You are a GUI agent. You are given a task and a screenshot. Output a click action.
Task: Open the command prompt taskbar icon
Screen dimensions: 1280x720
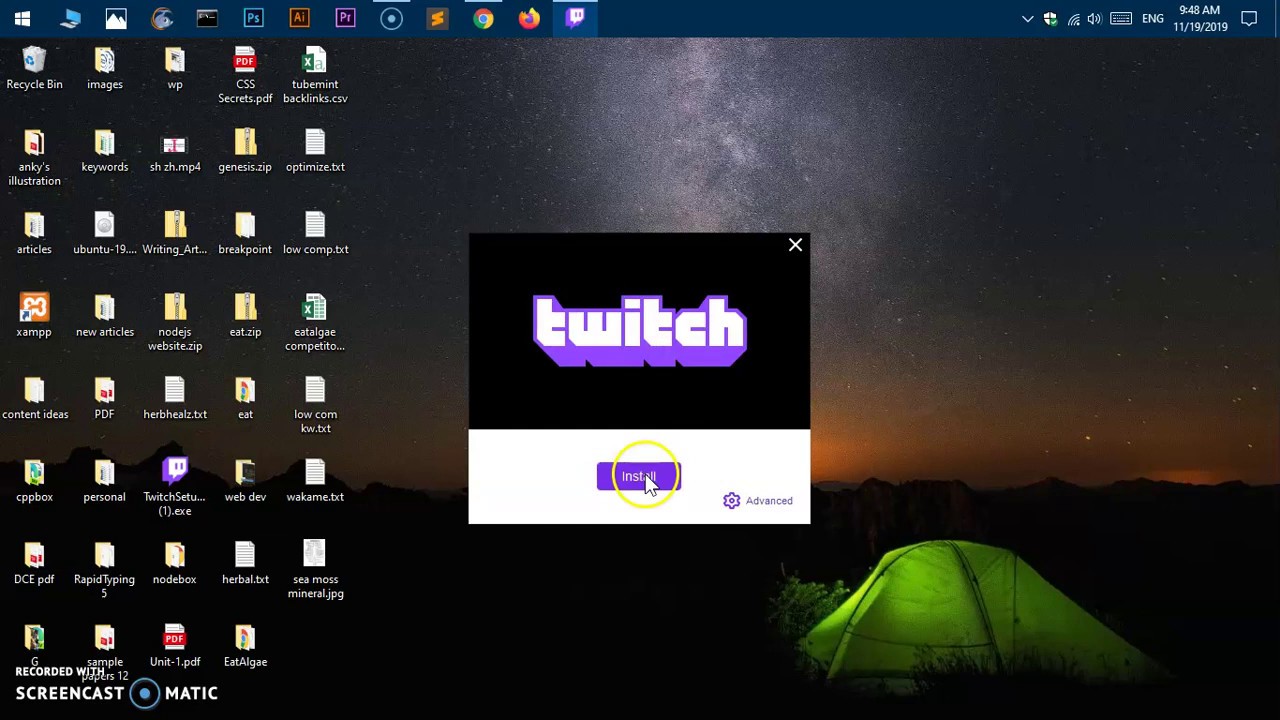coord(207,18)
